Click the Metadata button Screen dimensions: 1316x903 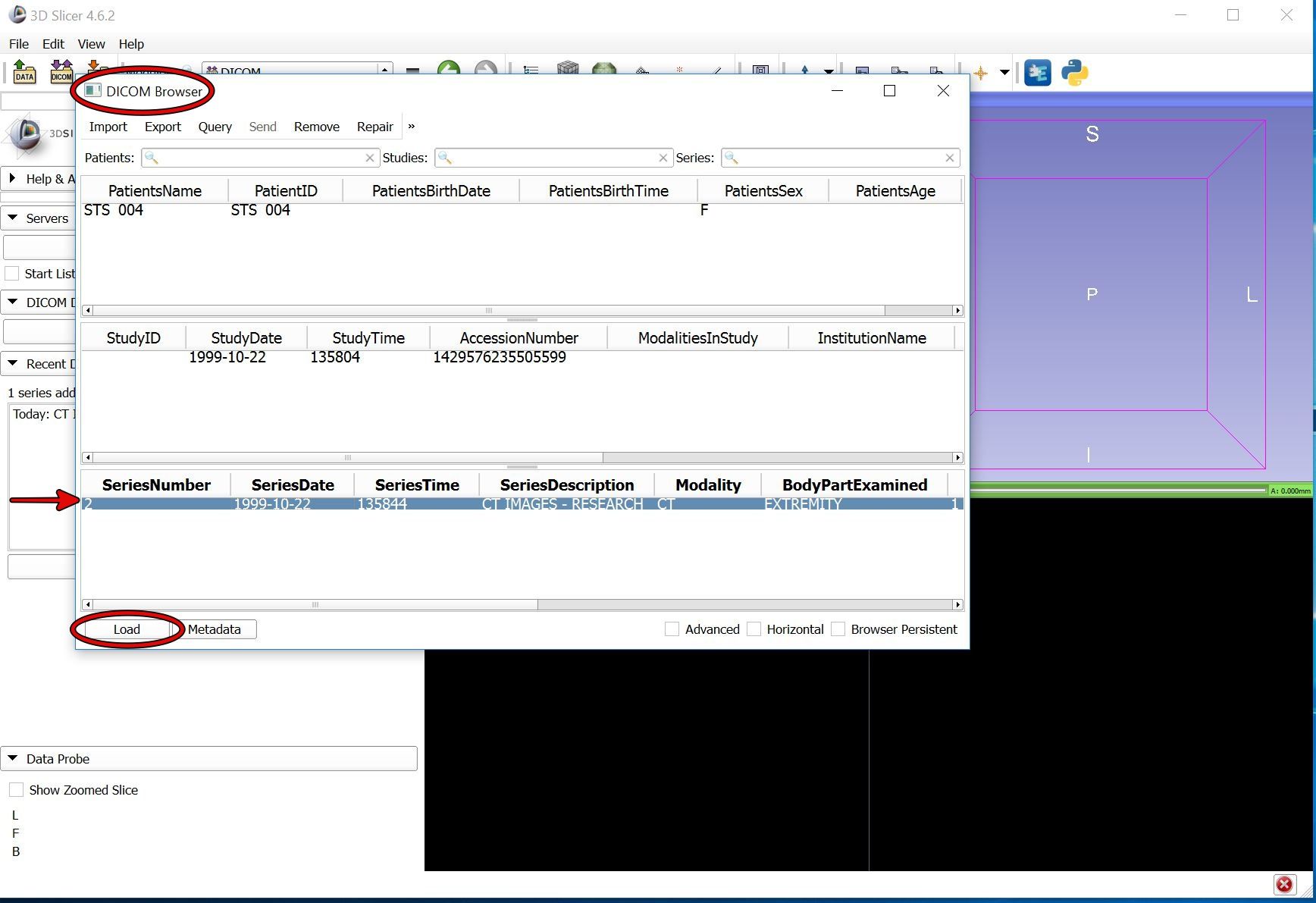(215, 629)
